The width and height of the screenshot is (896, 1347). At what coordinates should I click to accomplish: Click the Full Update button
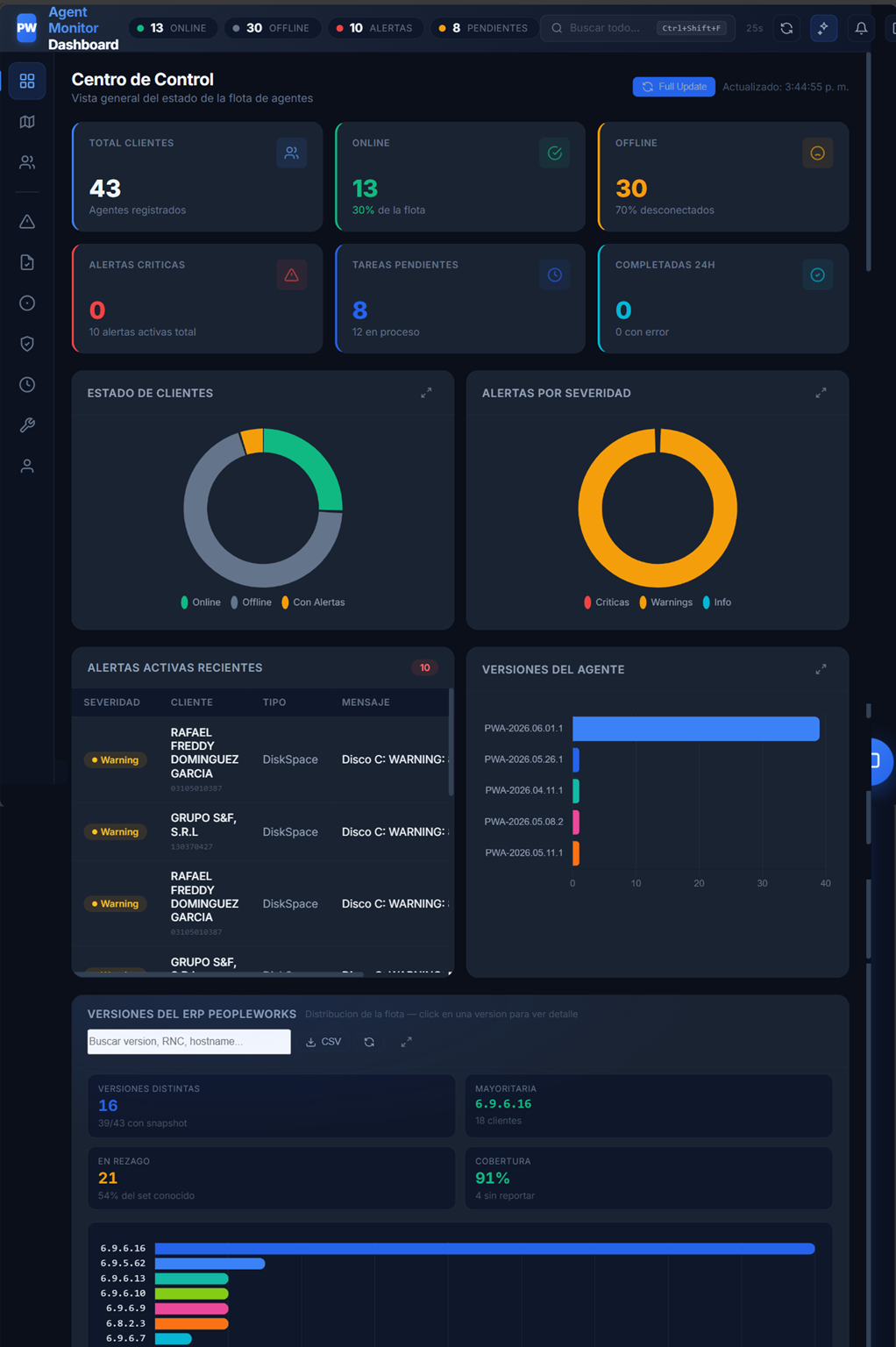pos(674,87)
